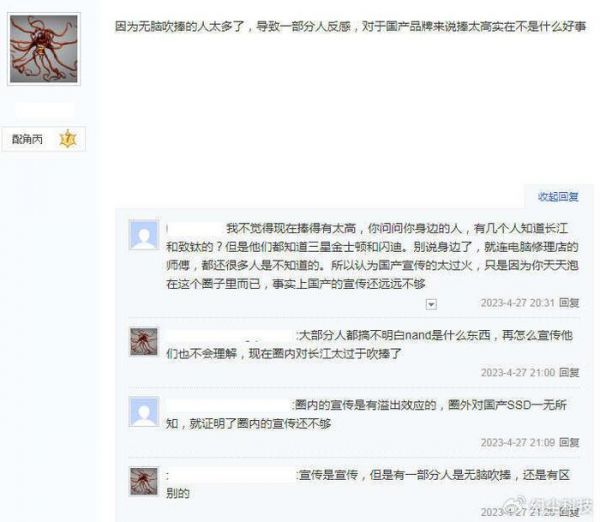600x522 pixels.
Task: Reply to the 2023-4-27 21:09 comment
Action: 569,442
